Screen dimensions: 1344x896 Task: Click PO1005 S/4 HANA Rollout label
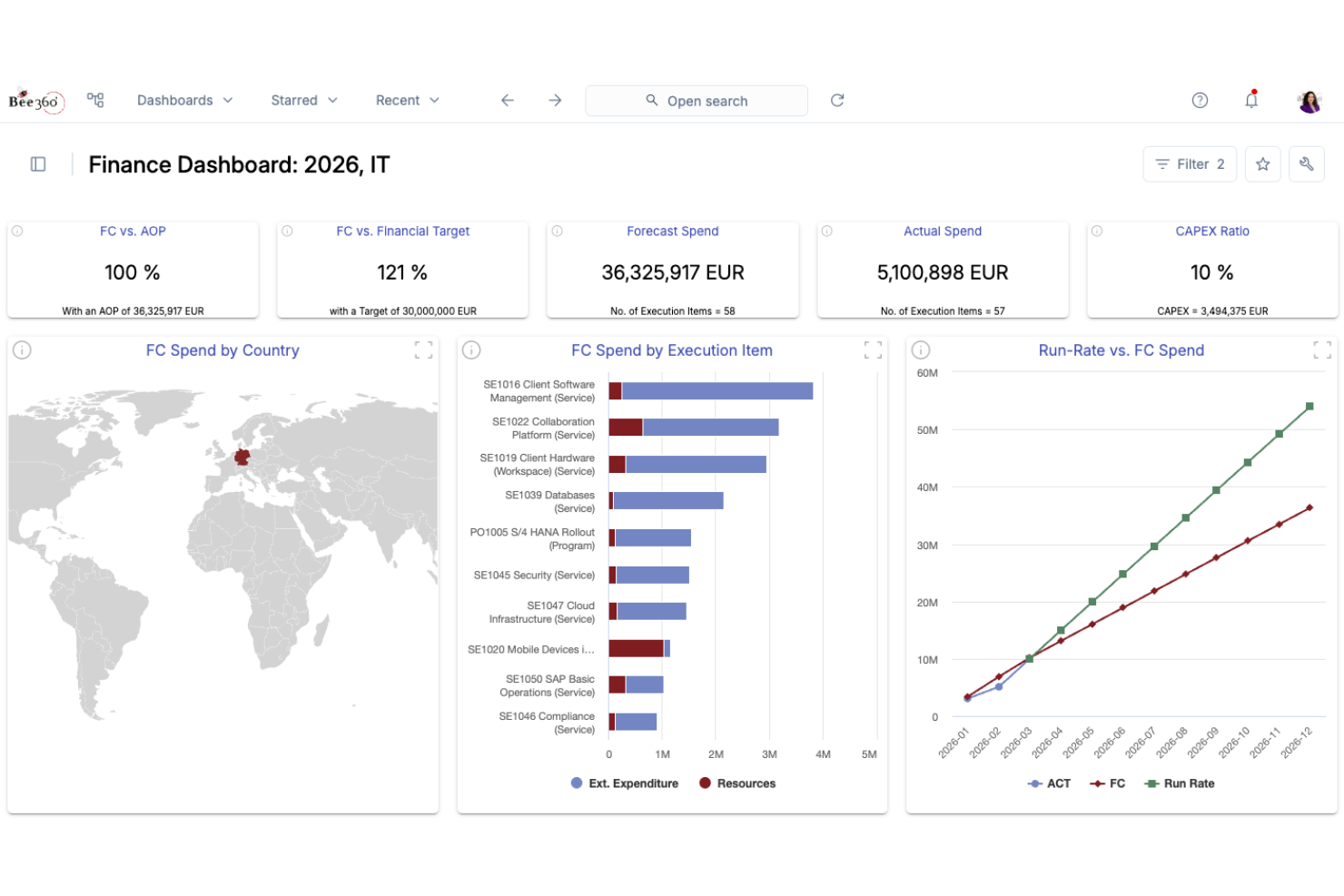click(532, 539)
